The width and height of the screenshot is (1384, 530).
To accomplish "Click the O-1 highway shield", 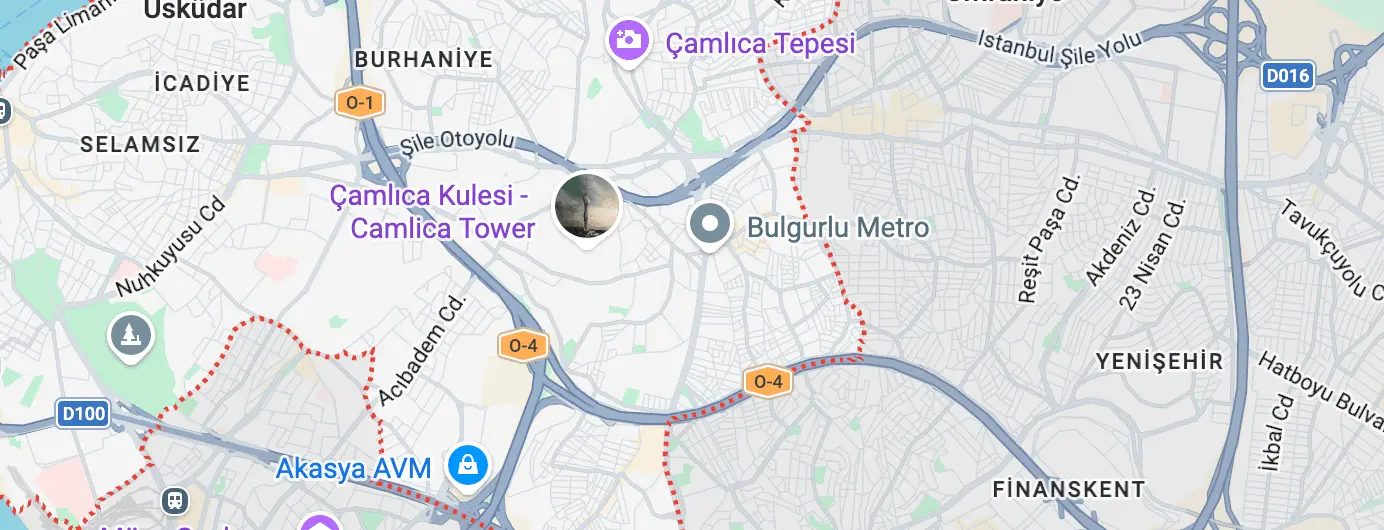I will tap(359, 102).
